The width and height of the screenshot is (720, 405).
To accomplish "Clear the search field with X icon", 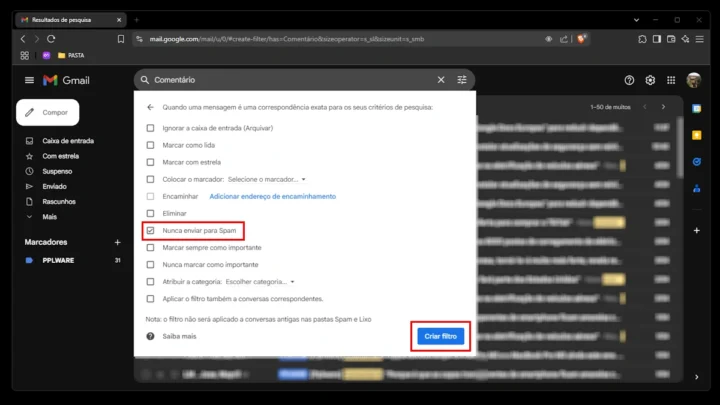I will tap(441, 80).
